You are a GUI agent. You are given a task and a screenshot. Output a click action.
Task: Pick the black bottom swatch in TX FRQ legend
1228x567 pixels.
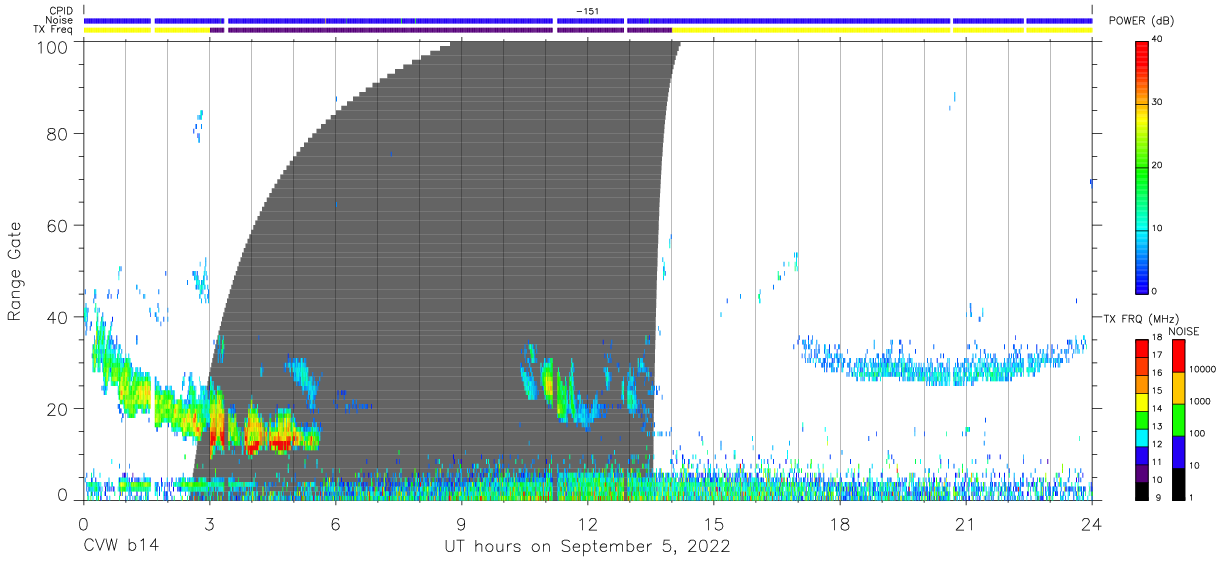[x=1141, y=491]
